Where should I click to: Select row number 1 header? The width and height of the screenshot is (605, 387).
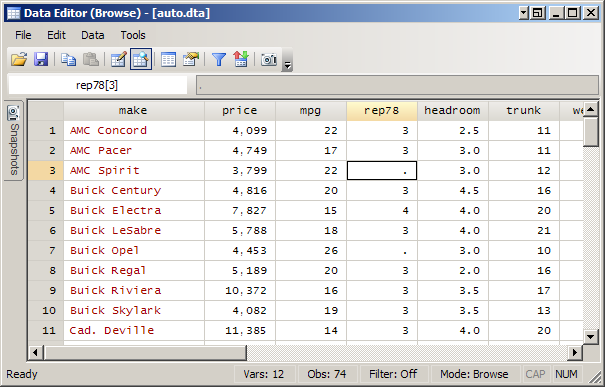tap(46, 131)
